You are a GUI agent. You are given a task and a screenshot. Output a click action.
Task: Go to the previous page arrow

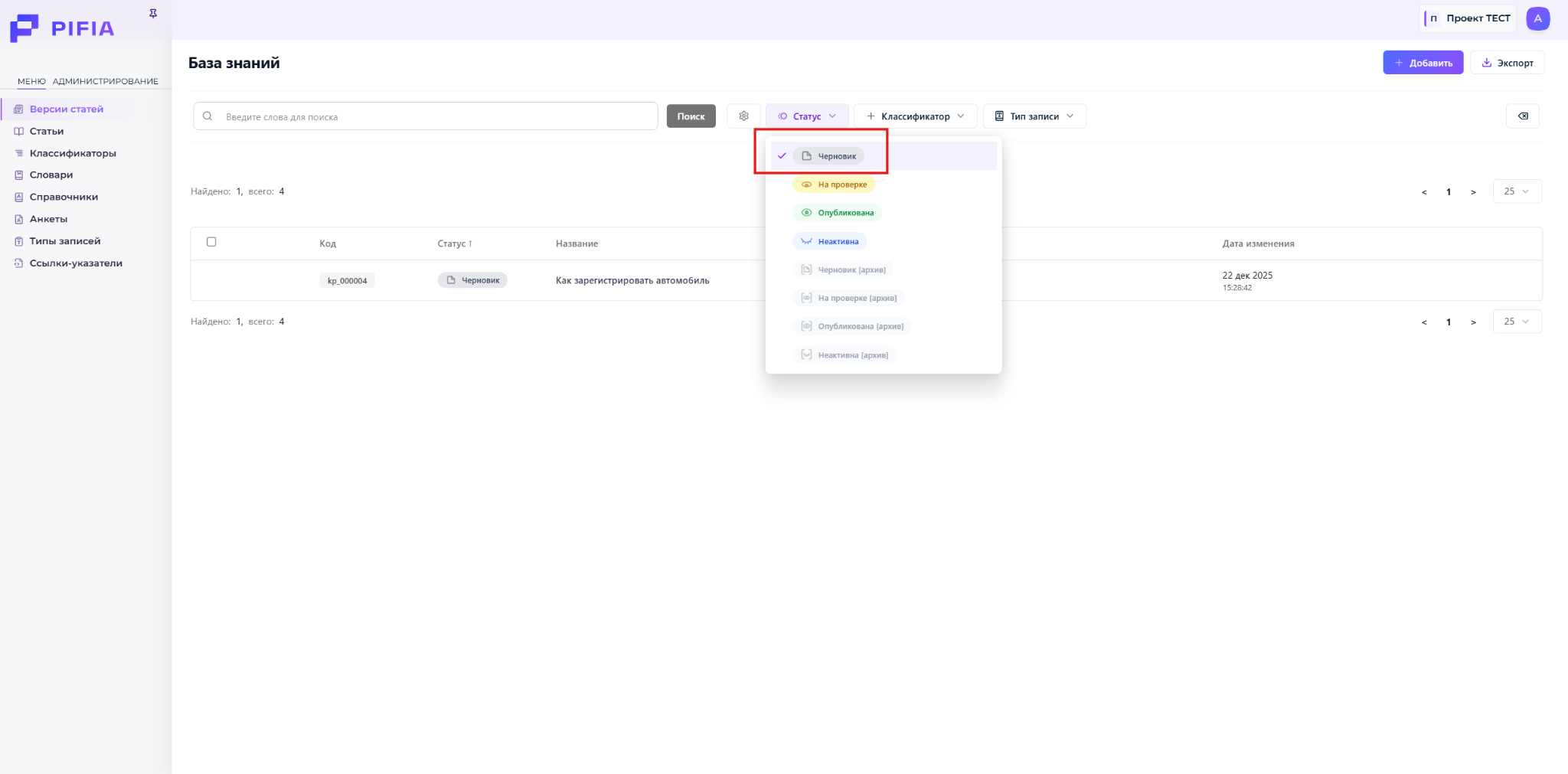pyautogui.click(x=1424, y=192)
